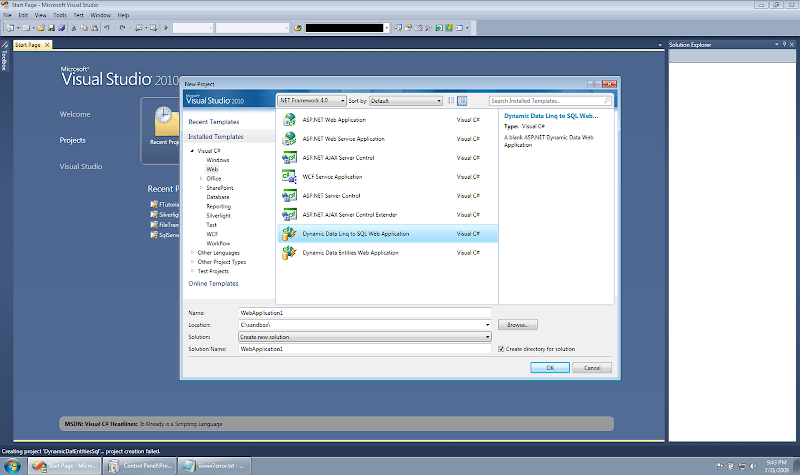Click the Paste toolbar icon
The width and height of the screenshot is (800, 475).
94,28
